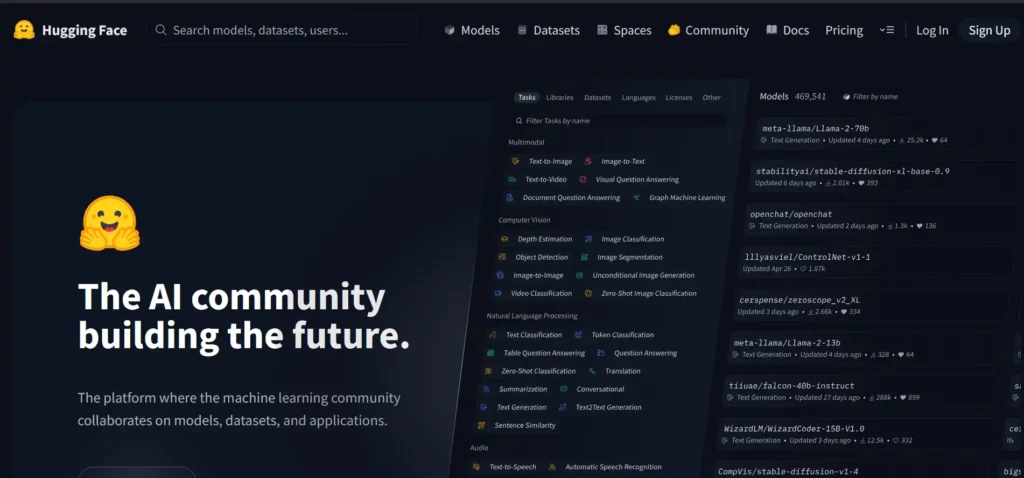Open stabilityai/stable-diffusion-xl-base-0.9 model

[x=884, y=177]
